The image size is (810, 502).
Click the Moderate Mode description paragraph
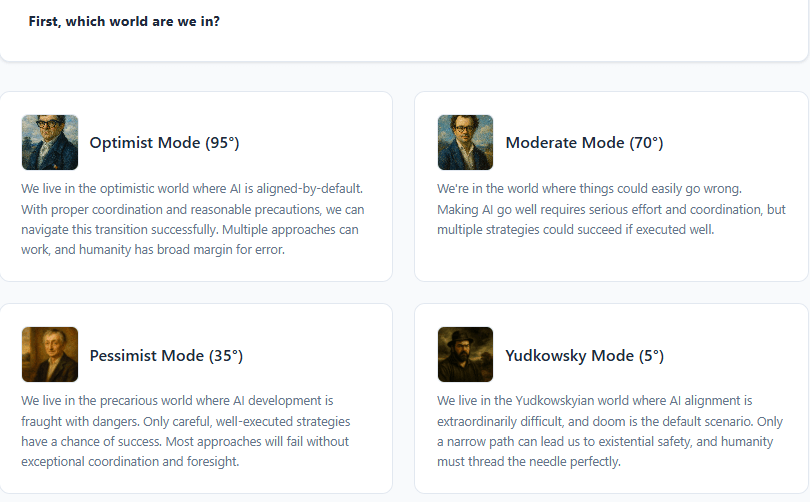(x=610, y=209)
